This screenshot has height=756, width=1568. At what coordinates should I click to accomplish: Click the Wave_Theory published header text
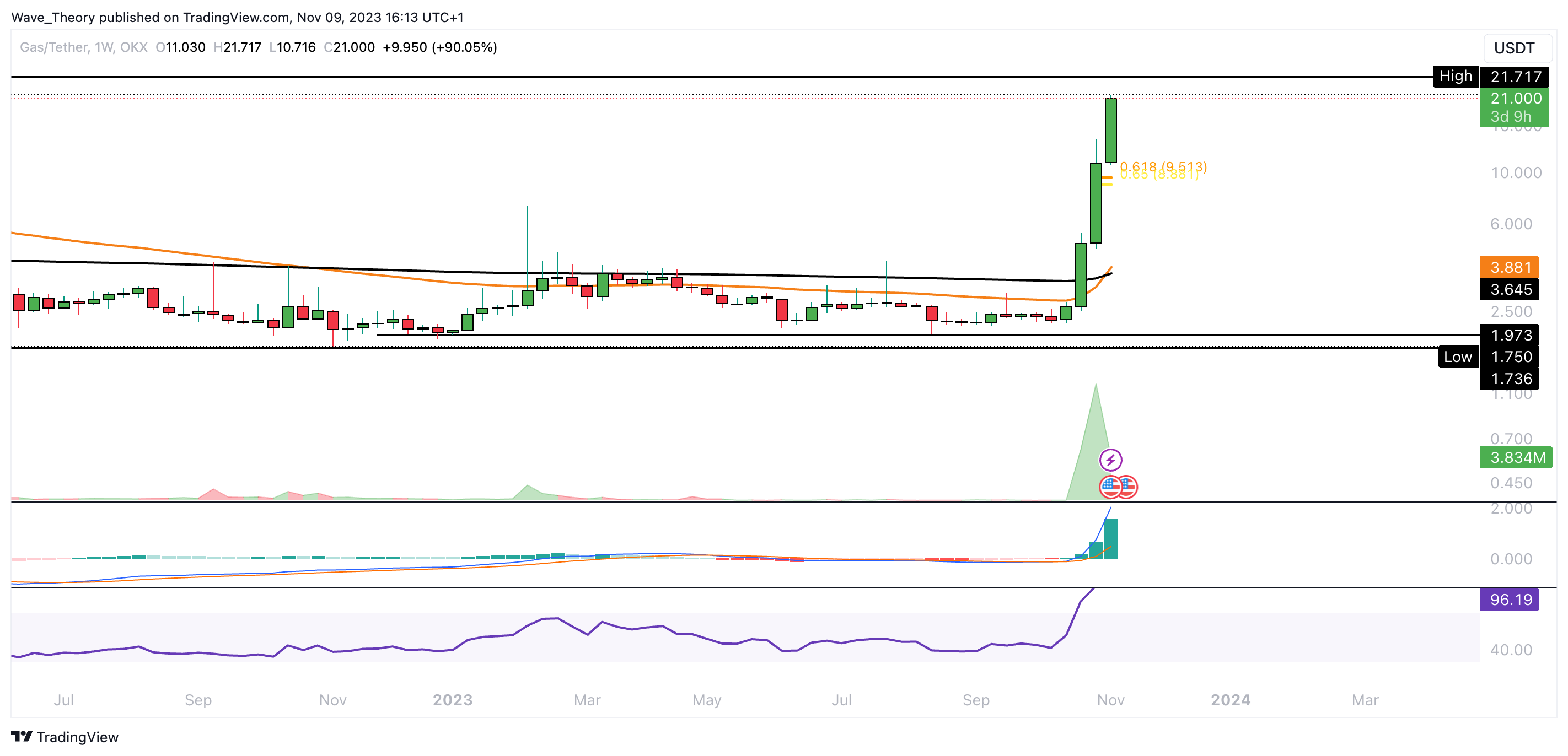pos(238,17)
